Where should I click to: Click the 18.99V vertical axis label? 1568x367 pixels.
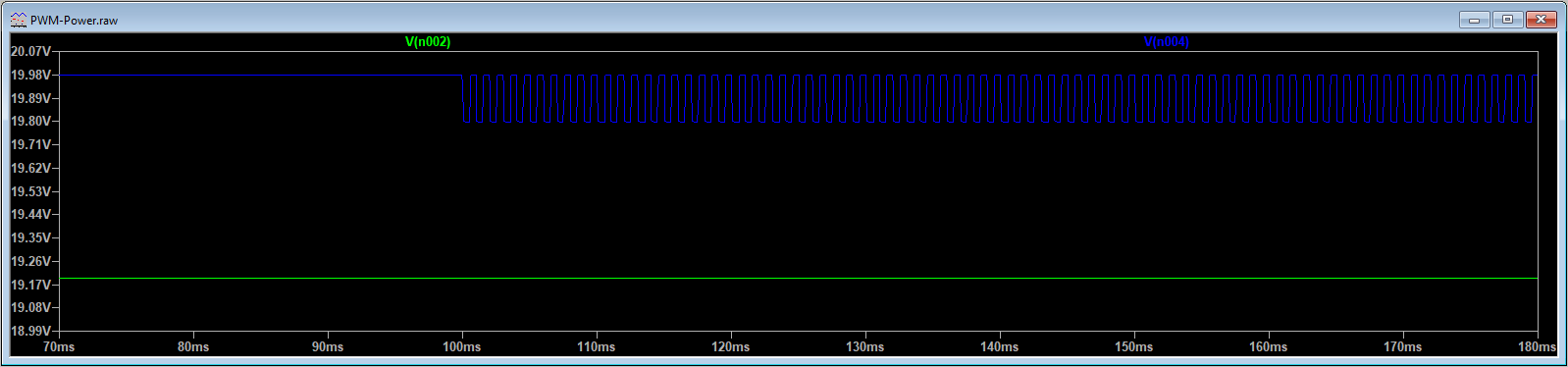point(29,331)
